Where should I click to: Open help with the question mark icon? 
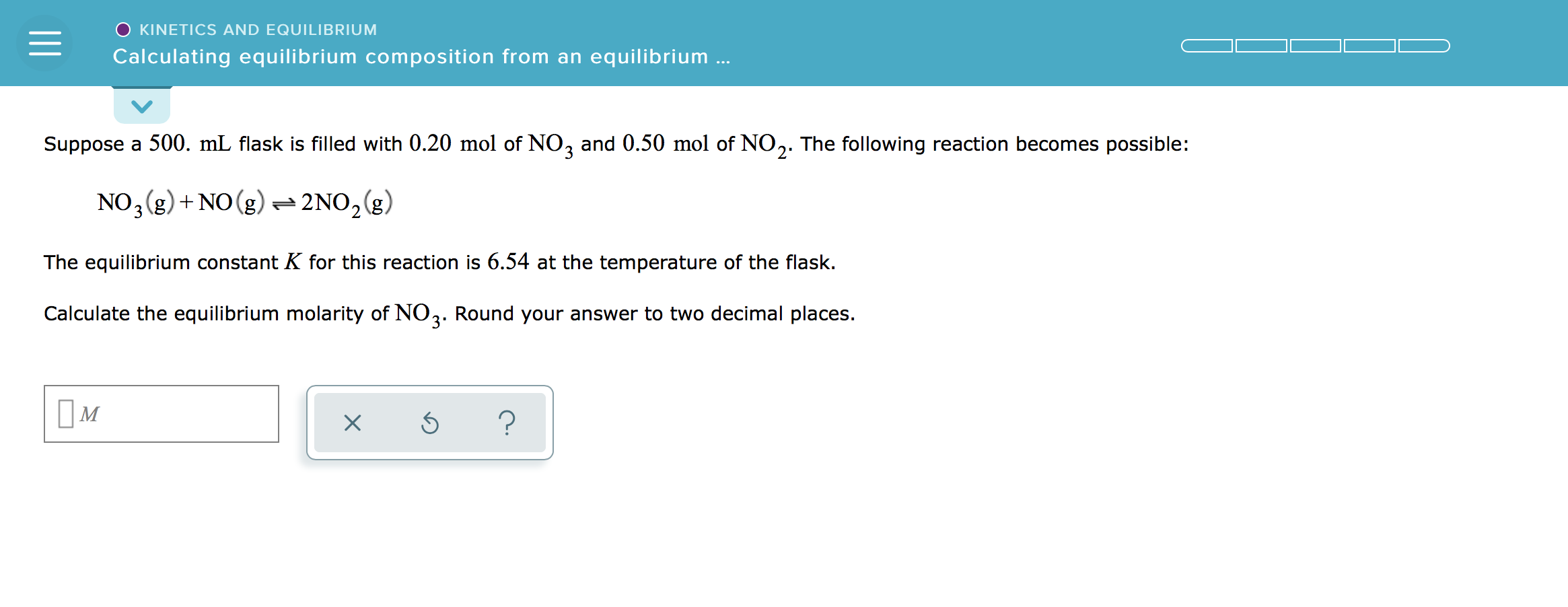(507, 422)
